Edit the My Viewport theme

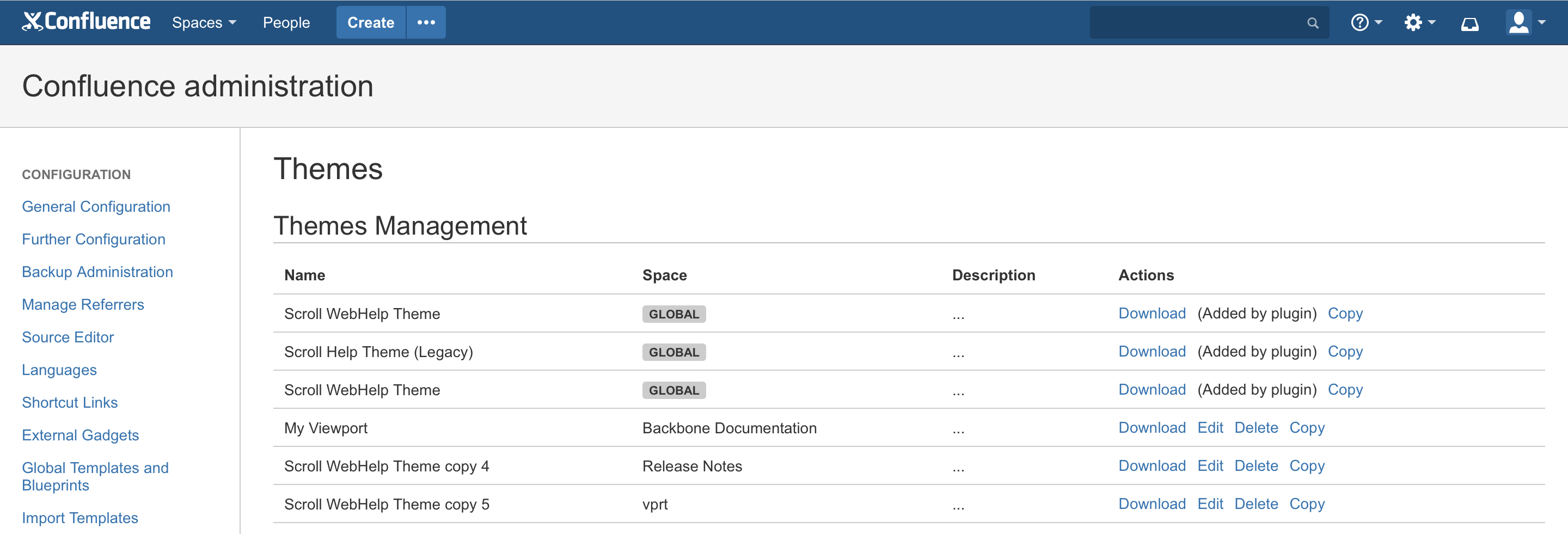pos(1209,427)
